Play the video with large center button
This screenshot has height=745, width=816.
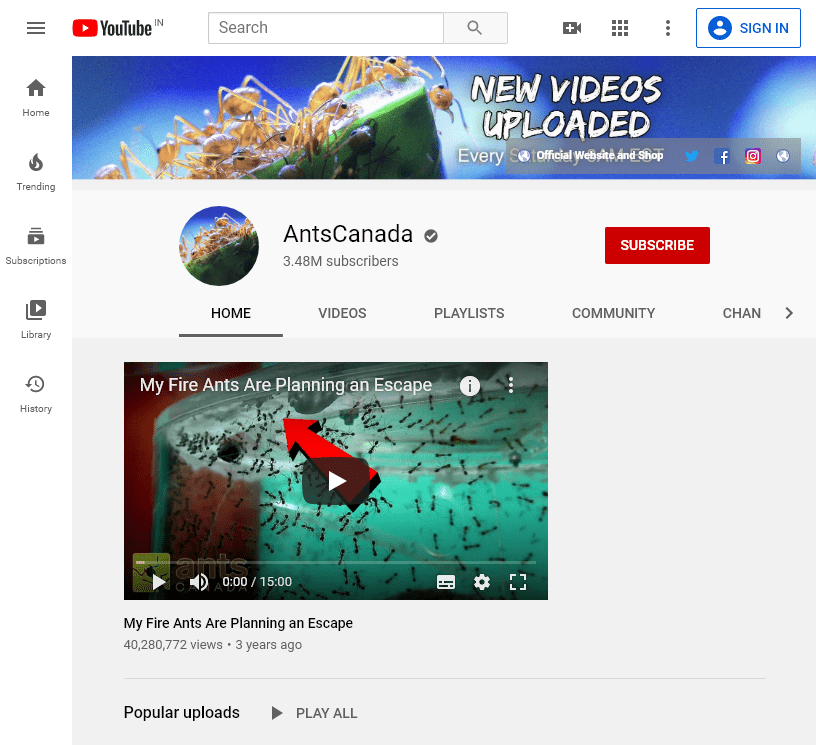pos(337,481)
